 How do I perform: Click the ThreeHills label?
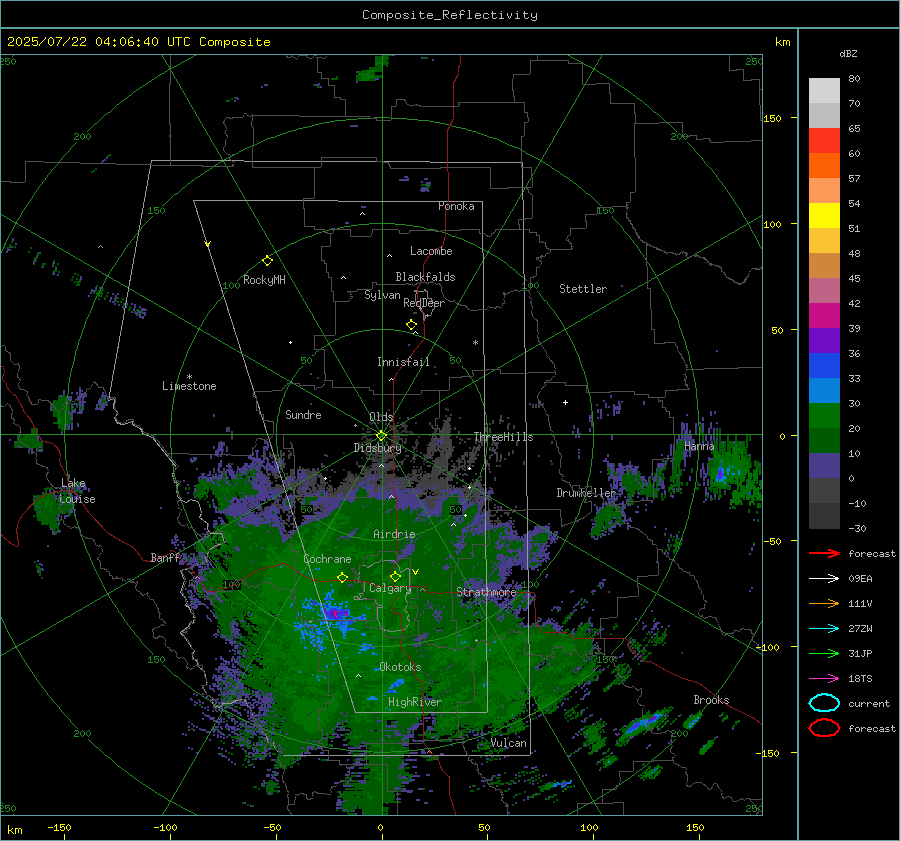pyautogui.click(x=503, y=437)
